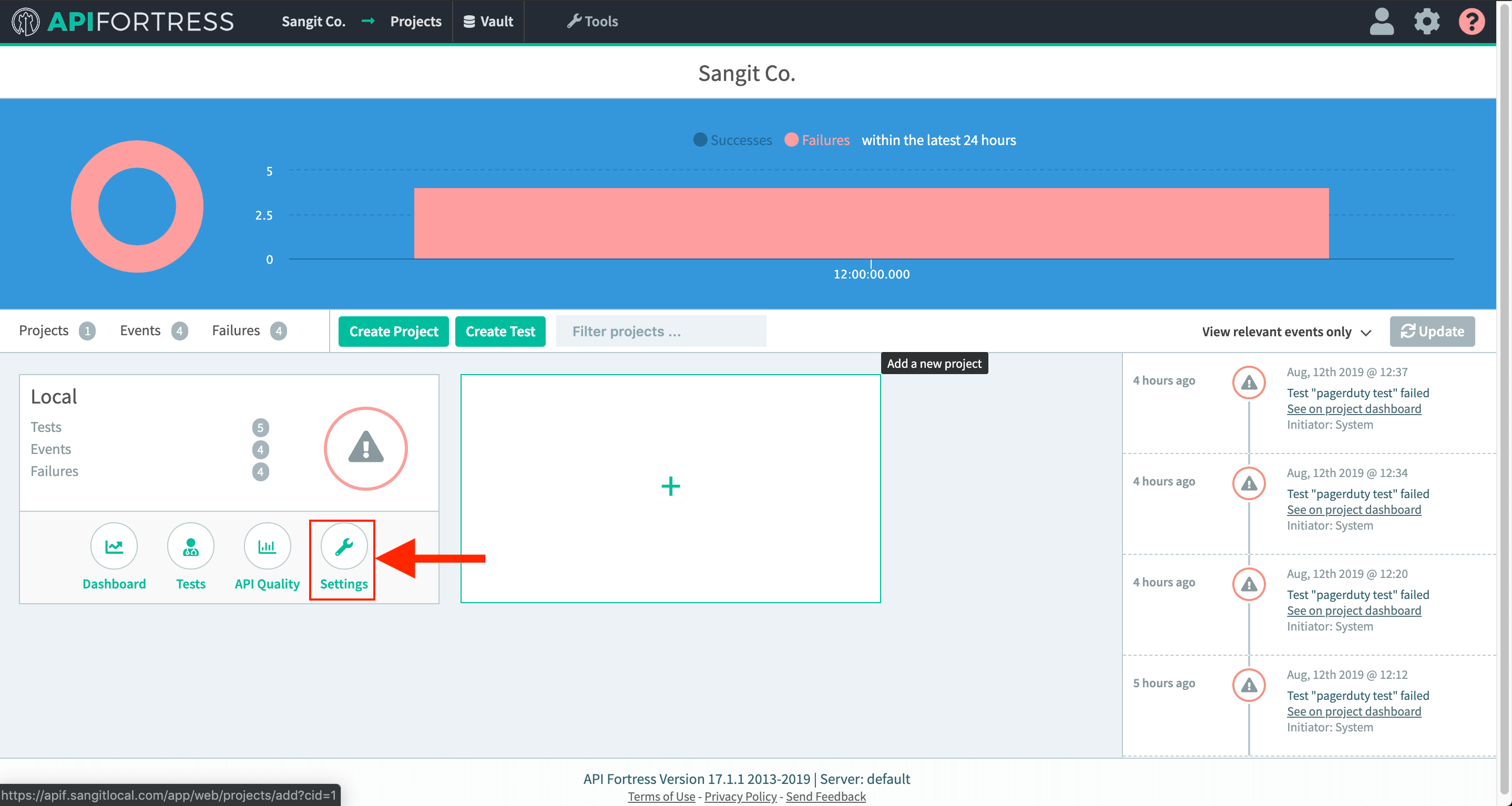Switch to the Failures tab
The image size is (1512, 806).
click(236, 331)
